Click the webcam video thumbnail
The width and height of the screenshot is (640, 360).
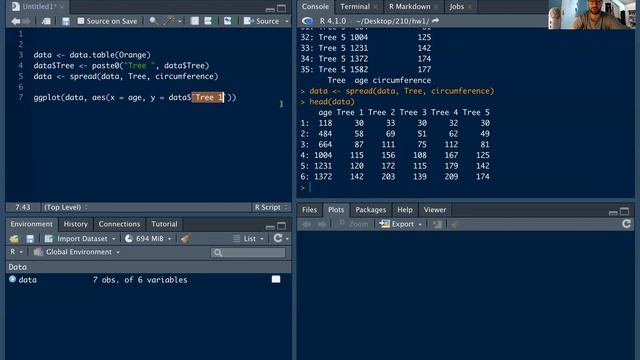pyautogui.click(x=592, y=14)
